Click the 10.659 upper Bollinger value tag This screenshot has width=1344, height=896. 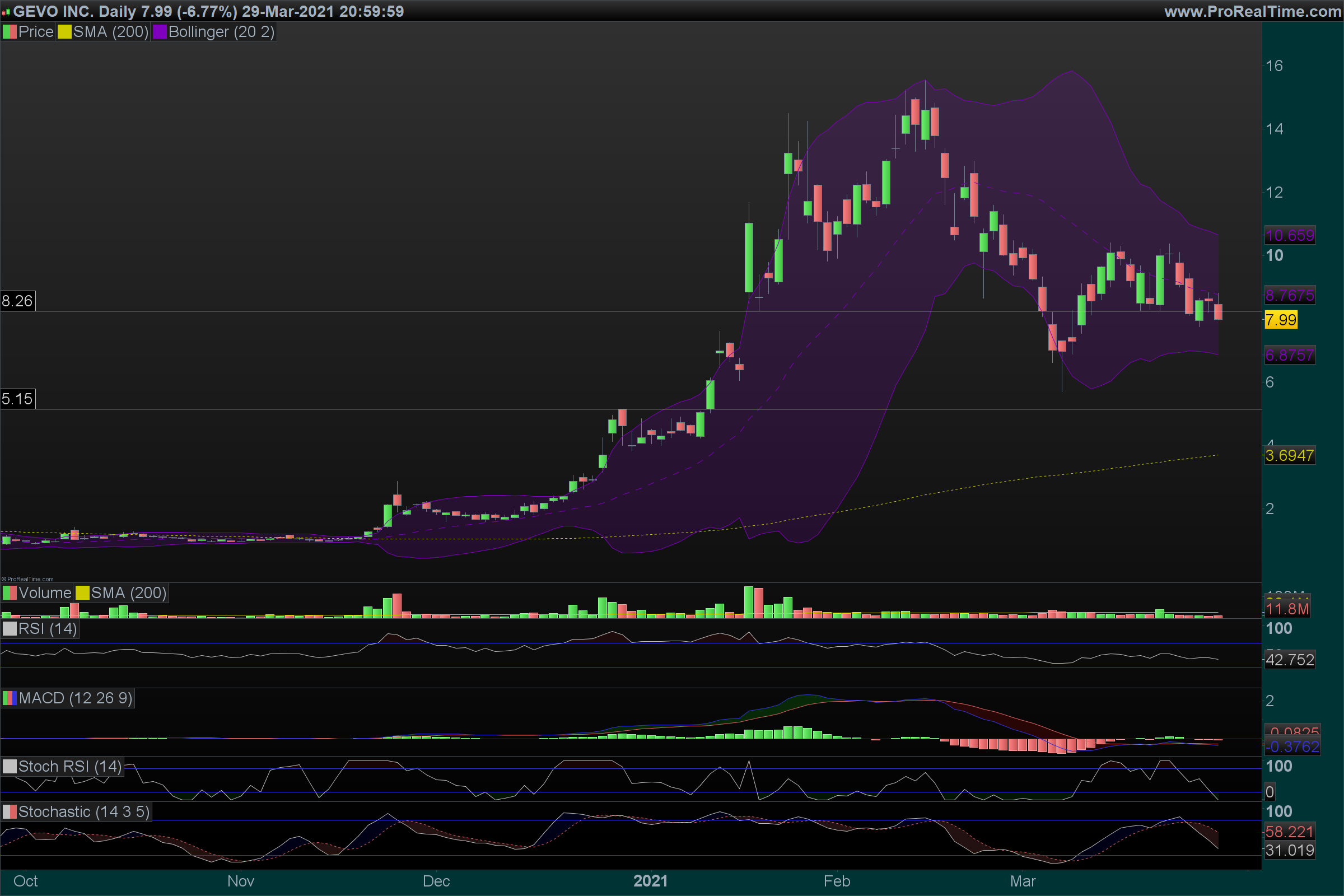tap(1290, 235)
